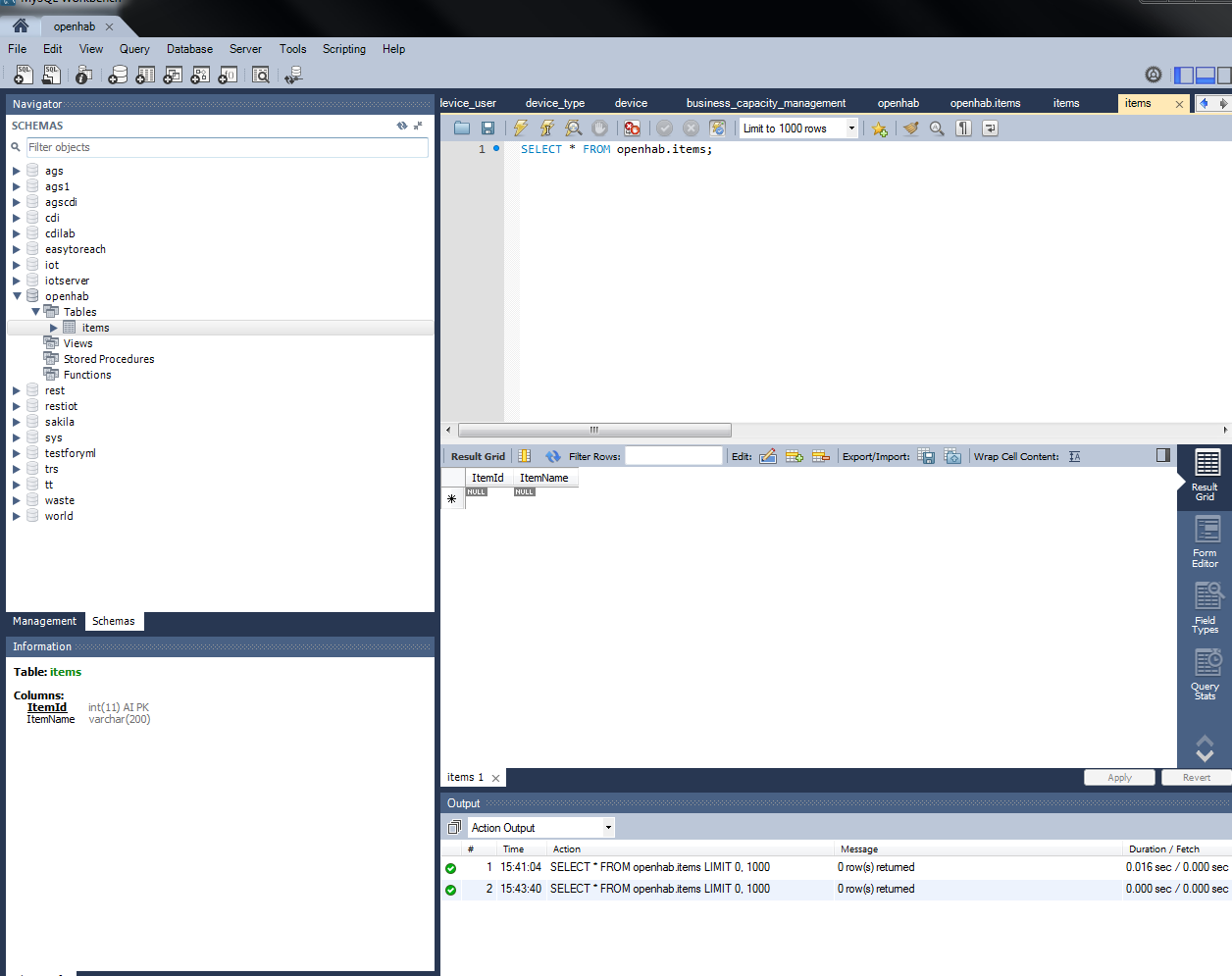Switch to the business_capacity_management tab
Screen dimensions: 1232x976
765,103
